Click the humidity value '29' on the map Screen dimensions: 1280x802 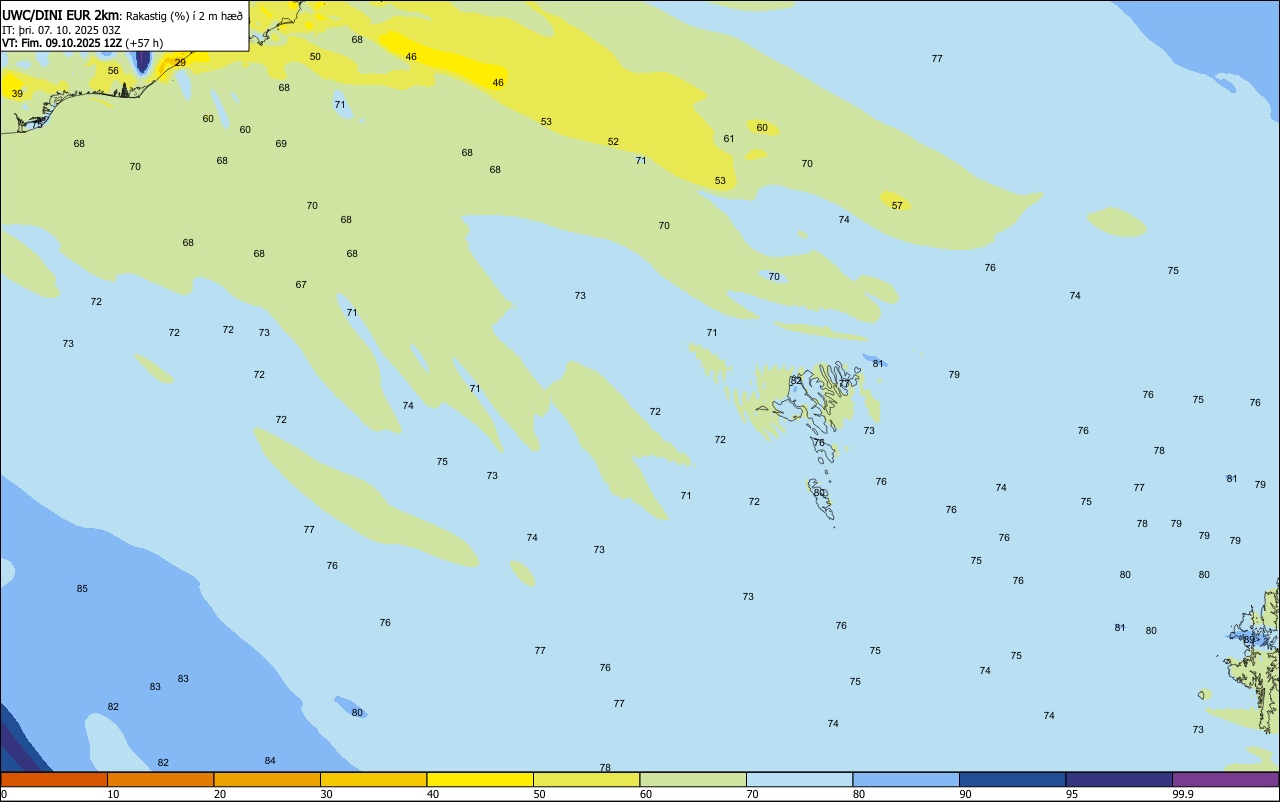[180, 63]
